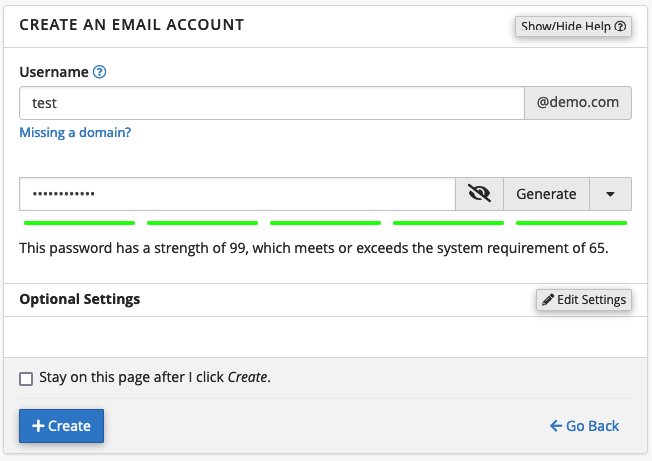Click the last green password strength bar

(571, 222)
